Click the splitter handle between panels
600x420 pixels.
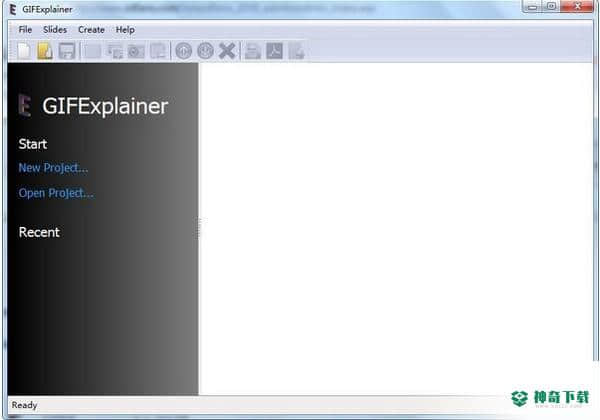tap(199, 228)
